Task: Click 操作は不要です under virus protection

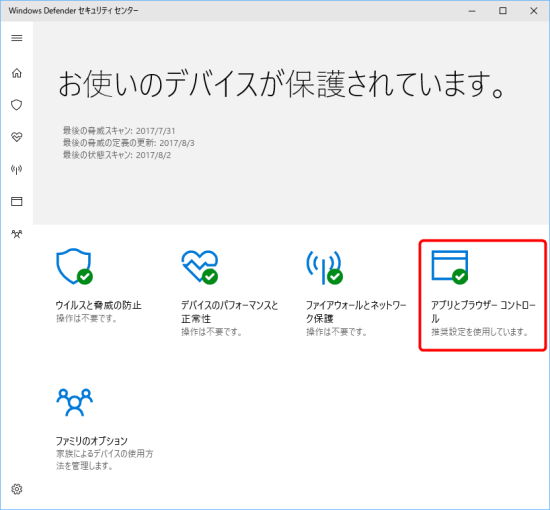Action: click(x=86, y=318)
